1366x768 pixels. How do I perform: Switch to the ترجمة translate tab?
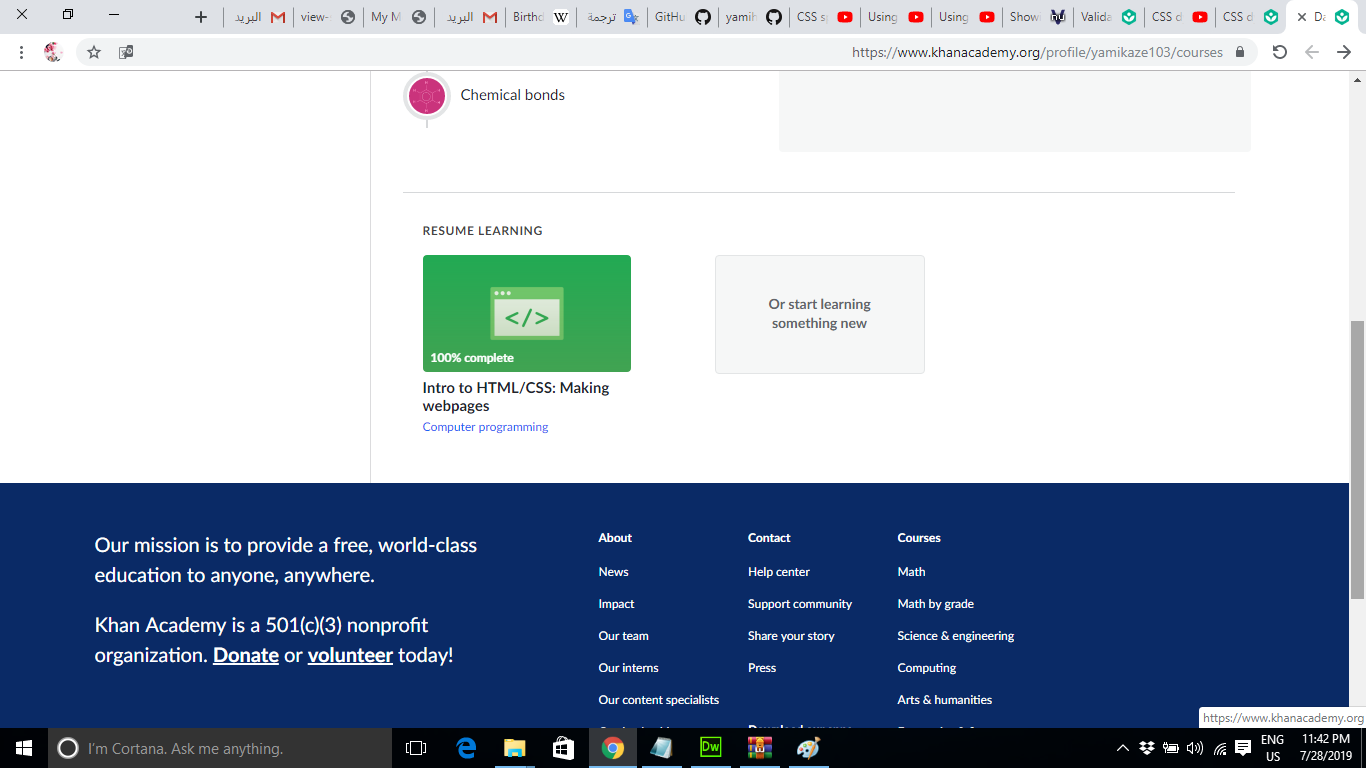coord(612,17)
